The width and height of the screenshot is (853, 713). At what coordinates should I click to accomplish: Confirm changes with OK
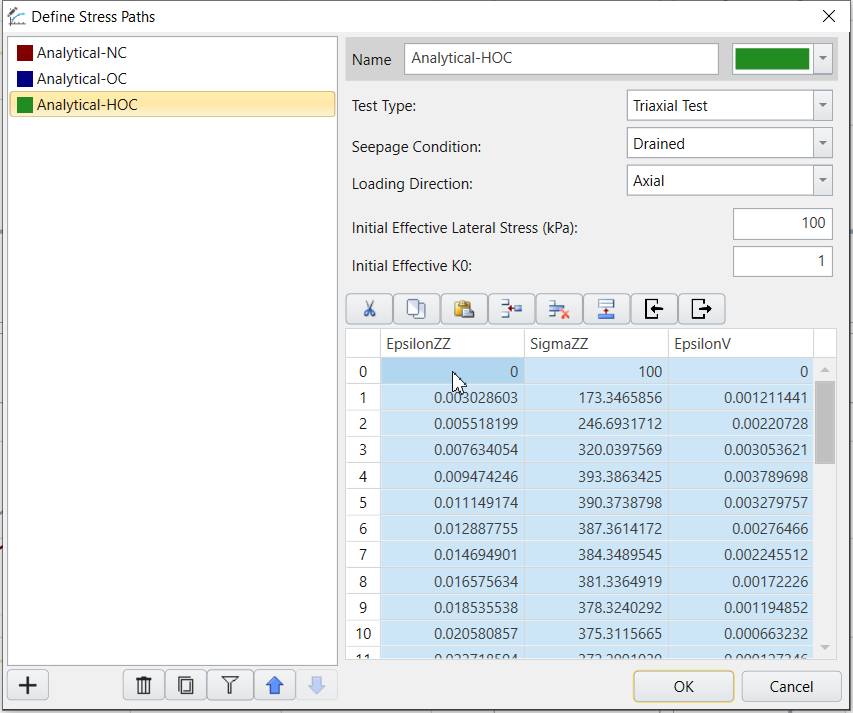pos(683,686)
